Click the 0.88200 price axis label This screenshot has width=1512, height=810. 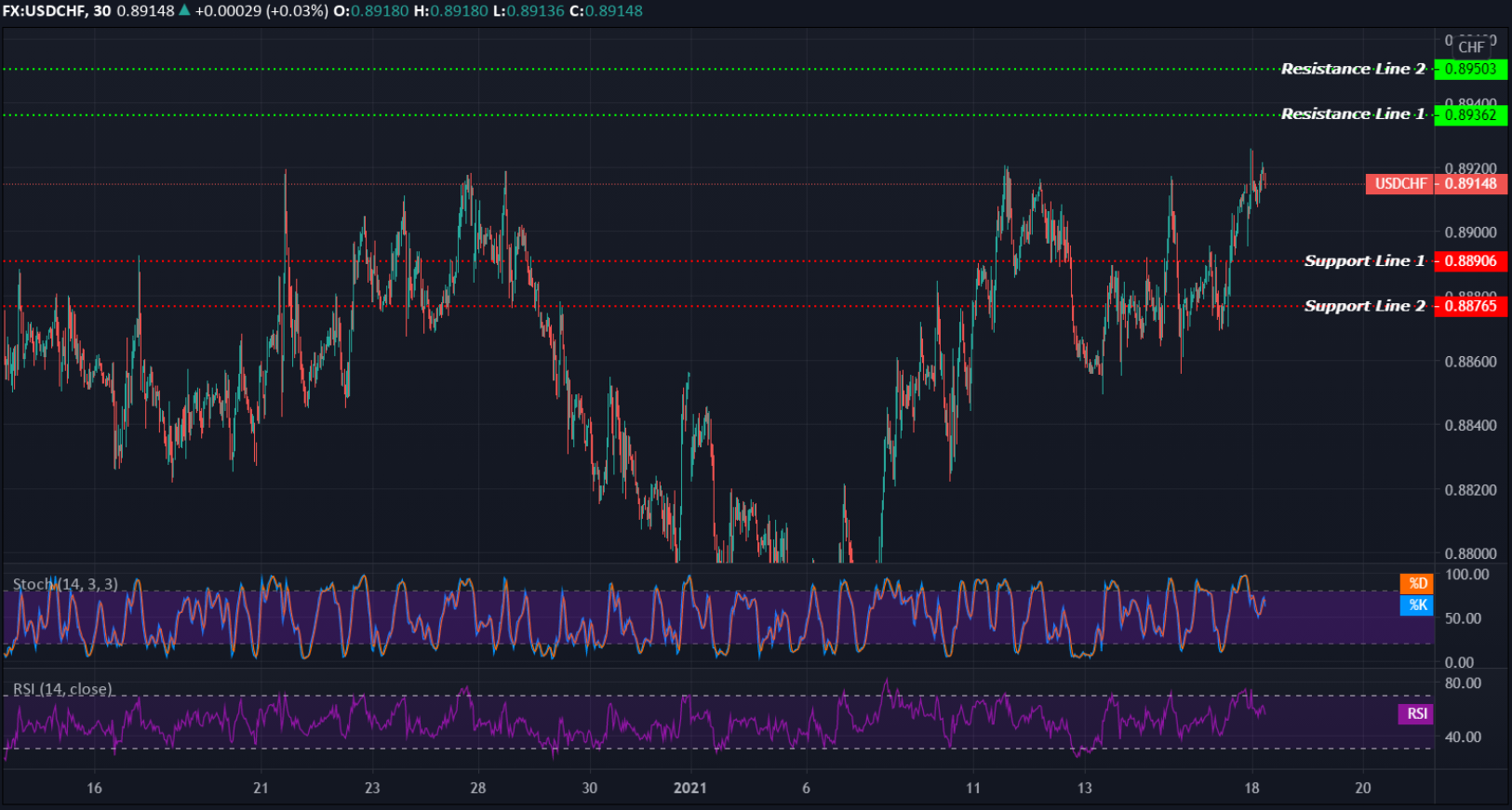point(1471,489)
